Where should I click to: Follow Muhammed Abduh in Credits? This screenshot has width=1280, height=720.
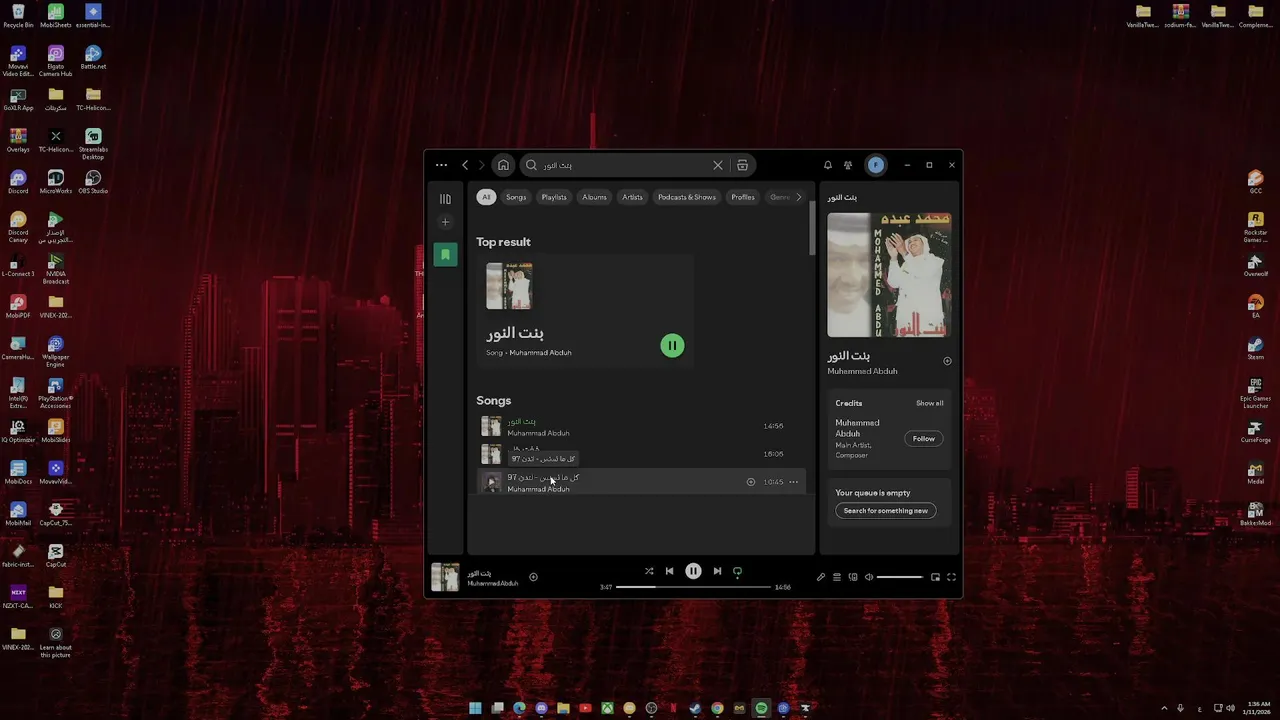924,438
